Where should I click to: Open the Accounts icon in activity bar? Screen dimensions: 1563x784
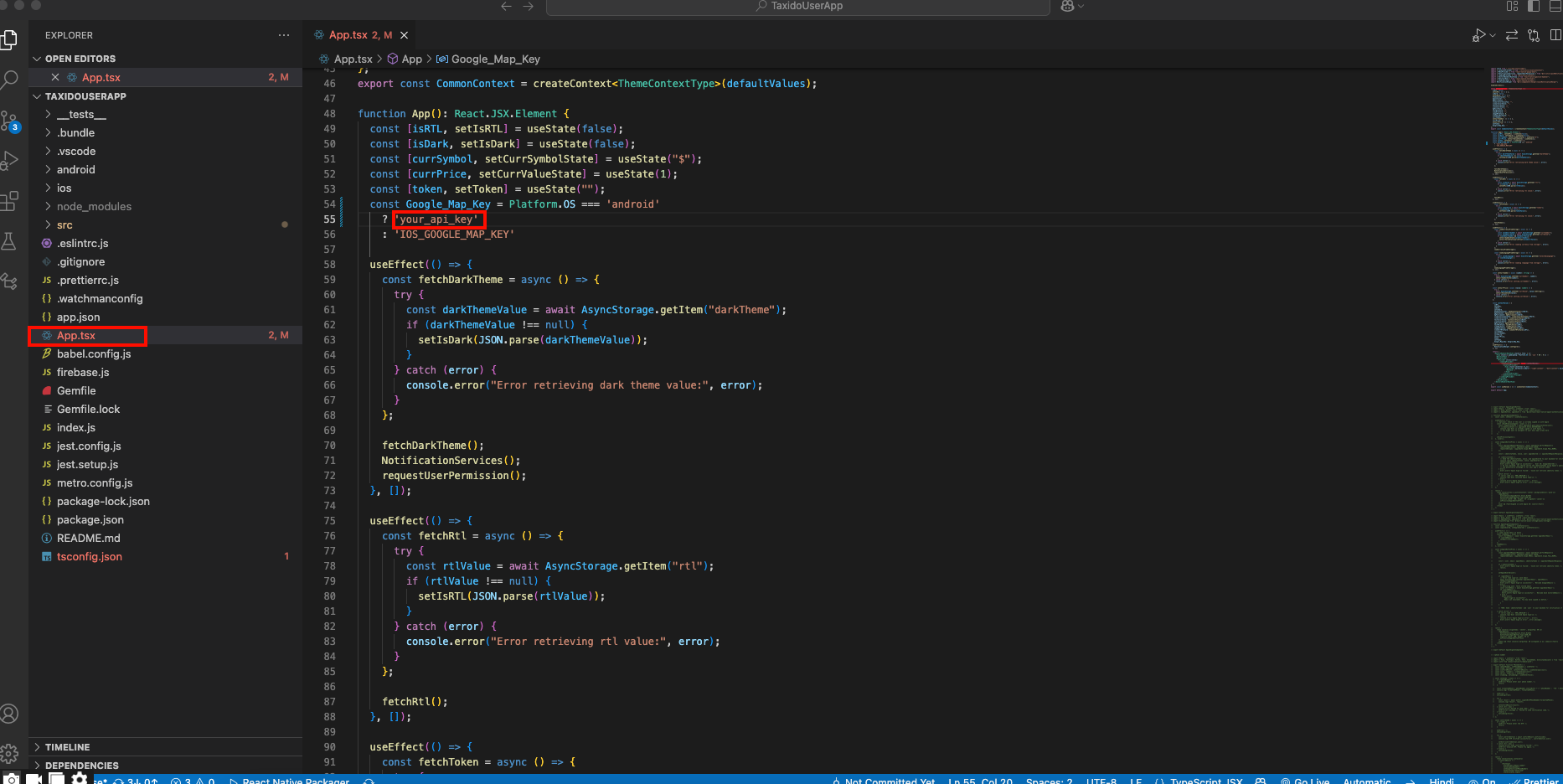[x=11, y=714]
